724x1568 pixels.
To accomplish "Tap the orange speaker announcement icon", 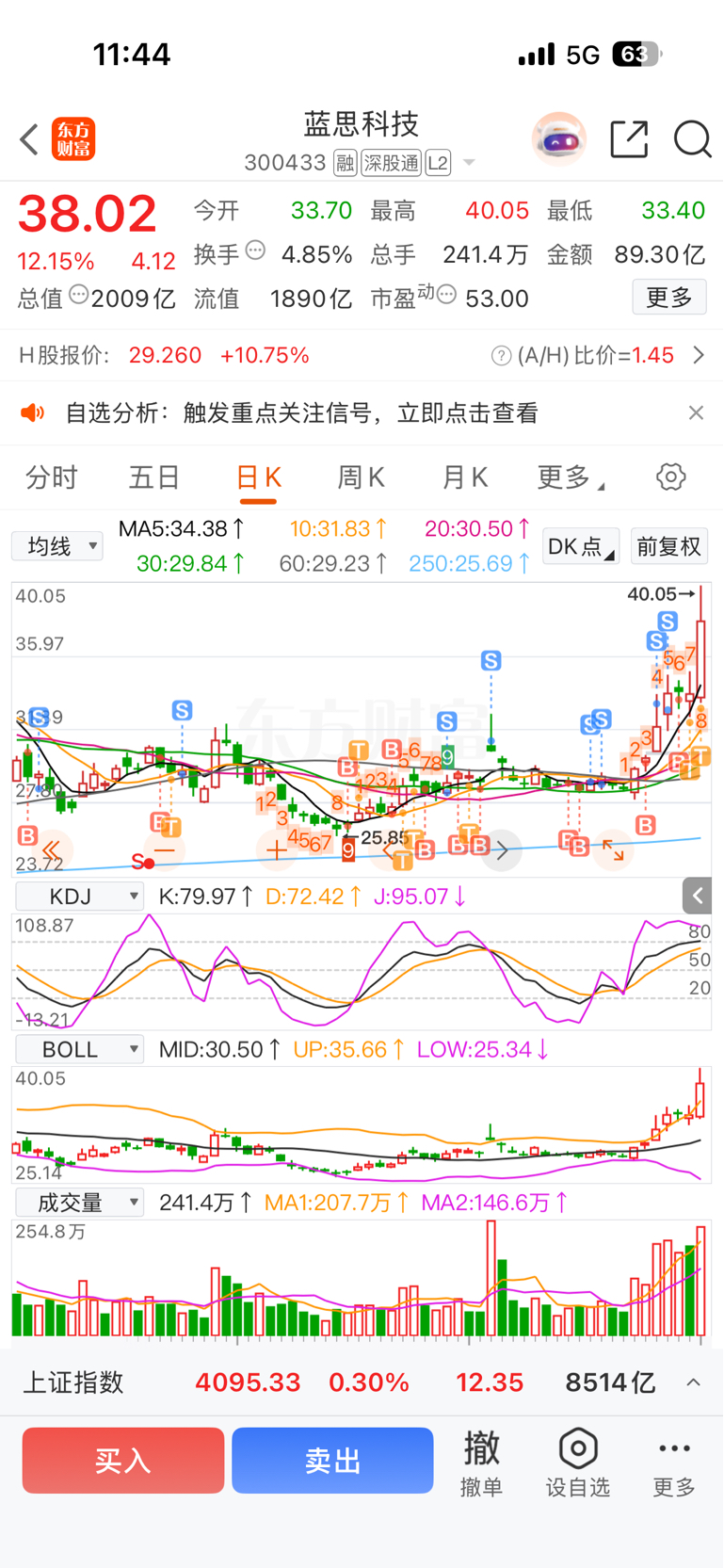I will (x=34, y=412).
